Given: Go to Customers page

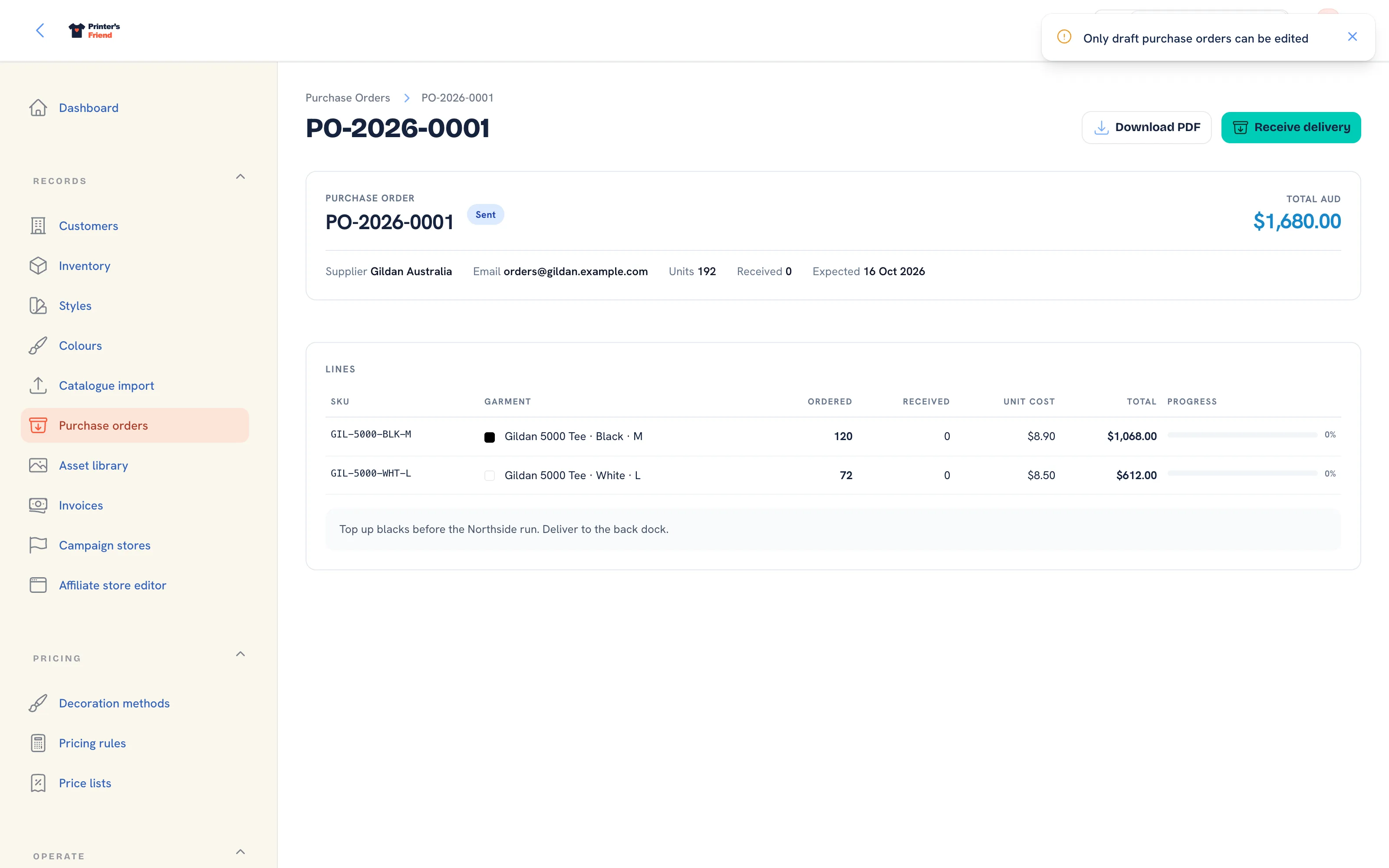Looking at the screenshot, I should point(89,226).
